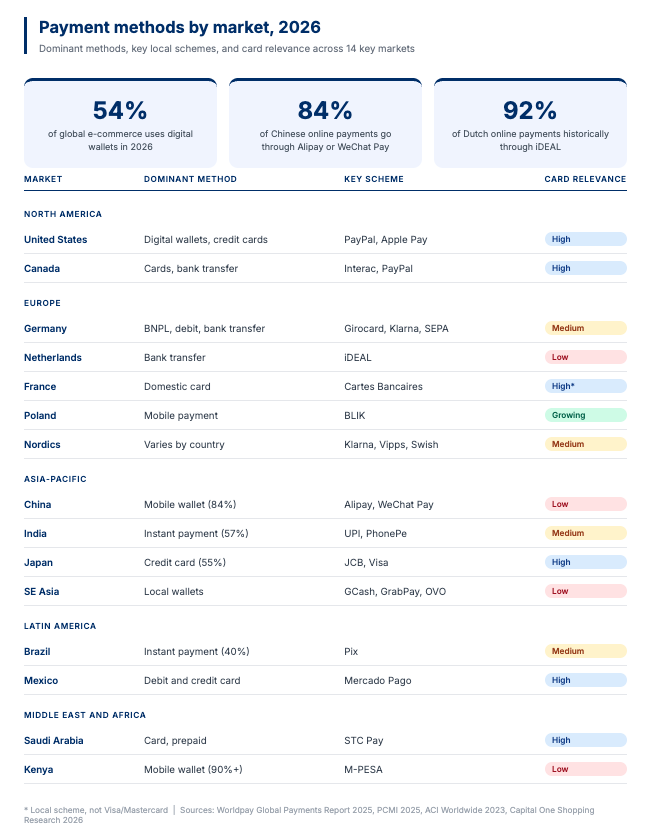This screenshot has width=650, height=839.
Task: Click the High* badge for France
Action: point(585,386)
